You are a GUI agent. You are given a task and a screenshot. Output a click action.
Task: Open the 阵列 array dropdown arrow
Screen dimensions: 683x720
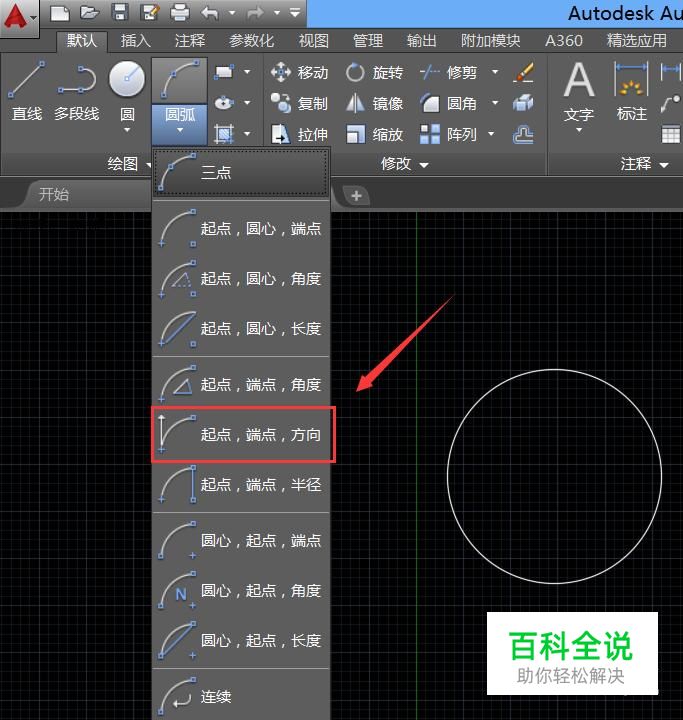point(491,134)
